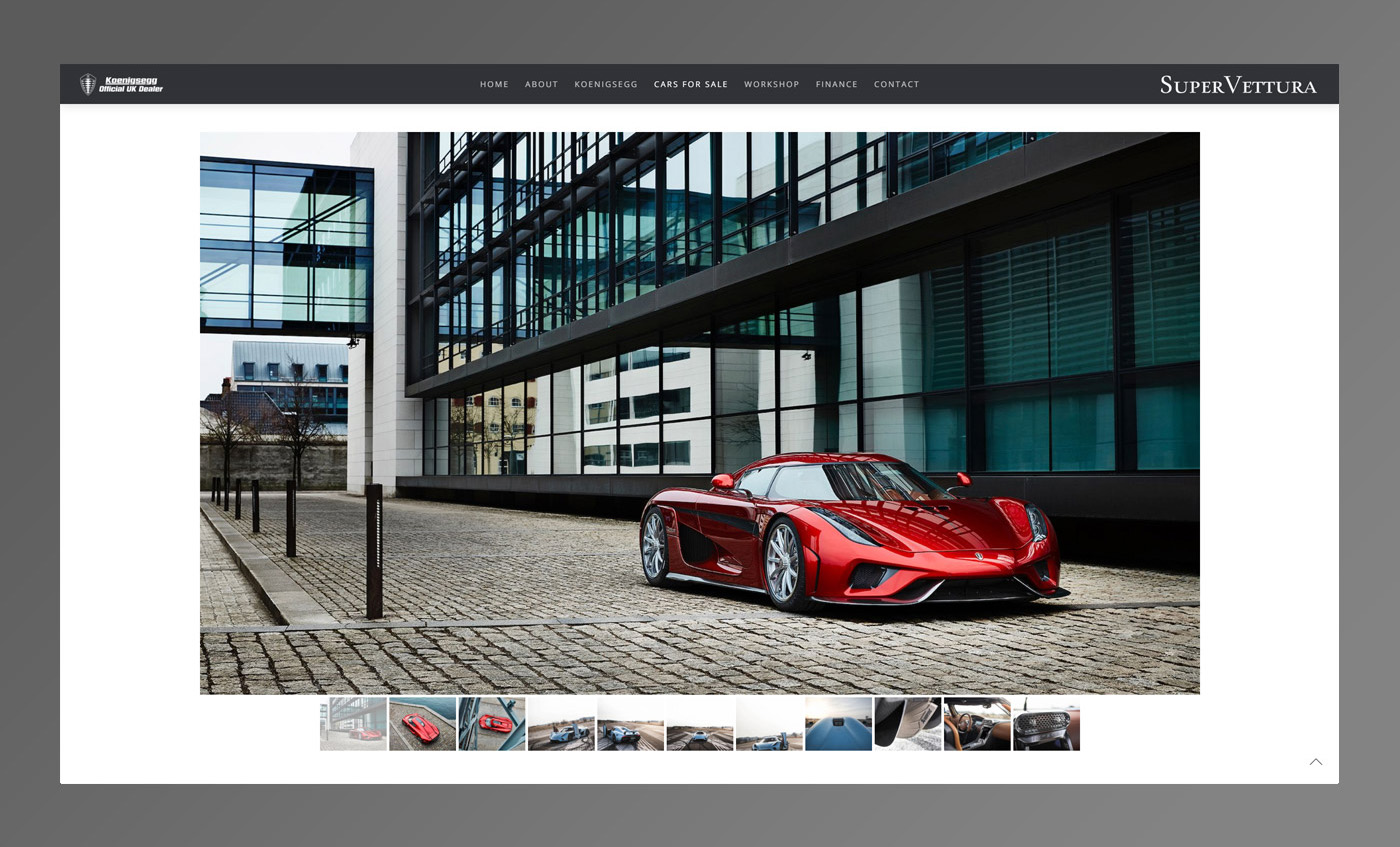Open the Koenigsegg navigation link

point(605,84)
